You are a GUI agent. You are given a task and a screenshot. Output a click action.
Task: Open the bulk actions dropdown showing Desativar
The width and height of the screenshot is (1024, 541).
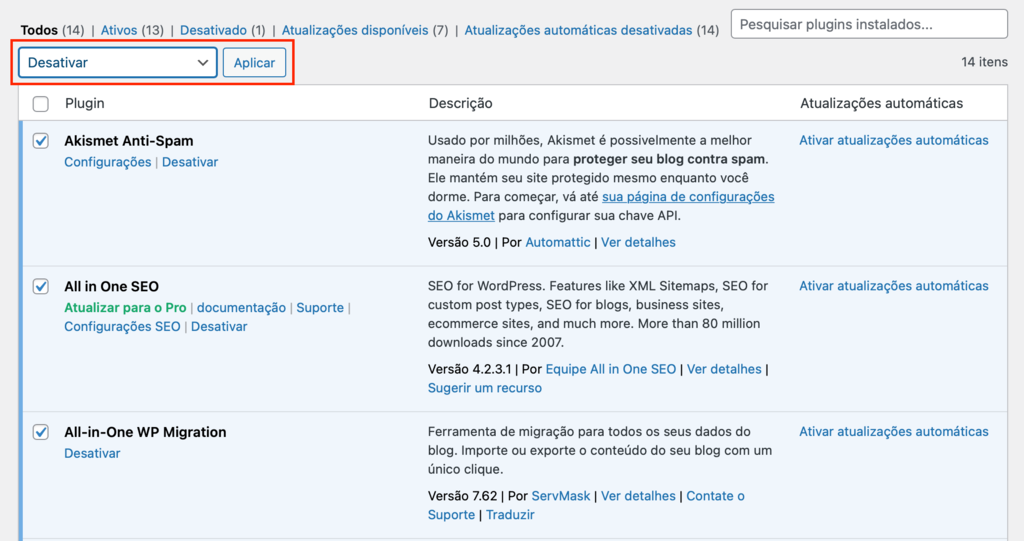coord(118,63)
